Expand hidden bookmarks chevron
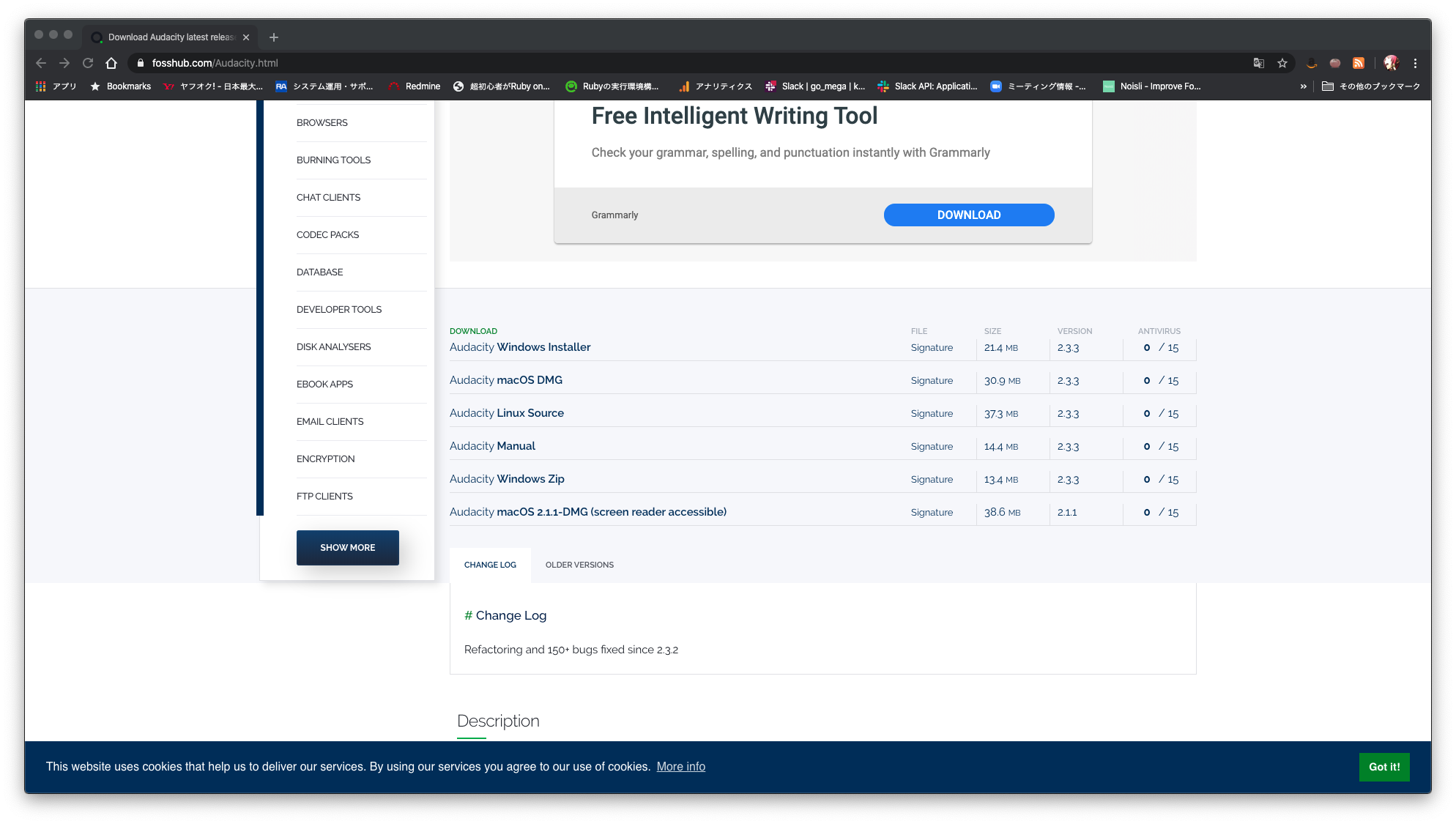 (1303, 86)
